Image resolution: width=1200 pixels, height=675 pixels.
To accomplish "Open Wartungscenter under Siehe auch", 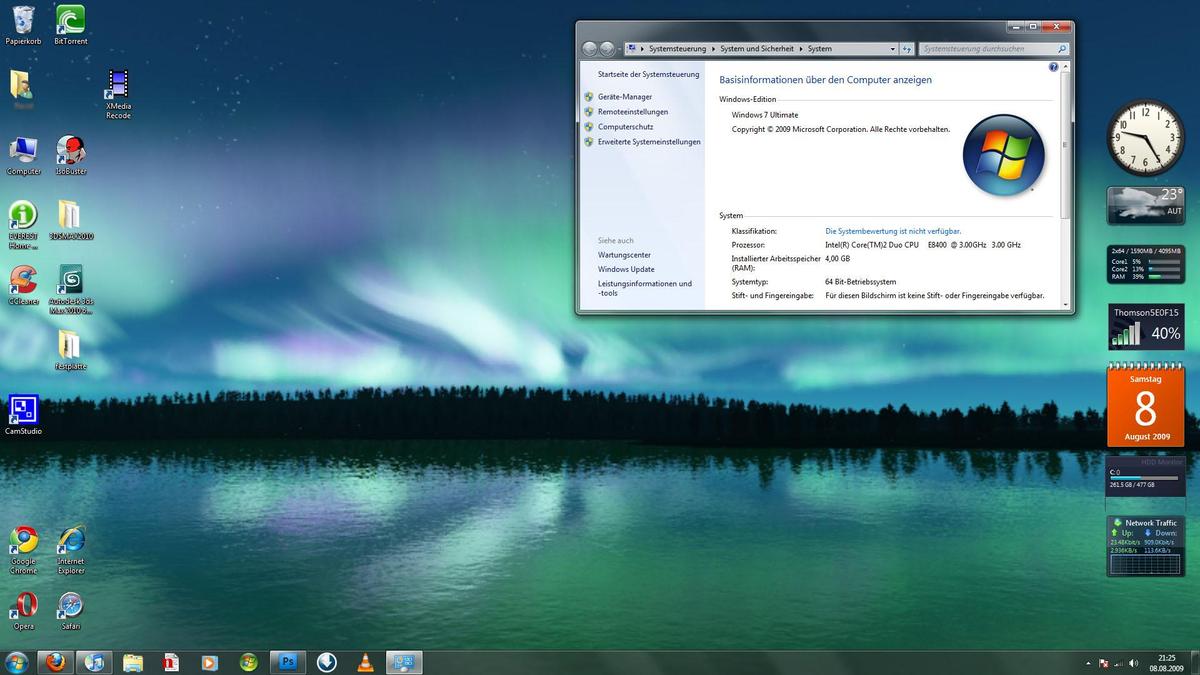I will [x=624, y=255].
